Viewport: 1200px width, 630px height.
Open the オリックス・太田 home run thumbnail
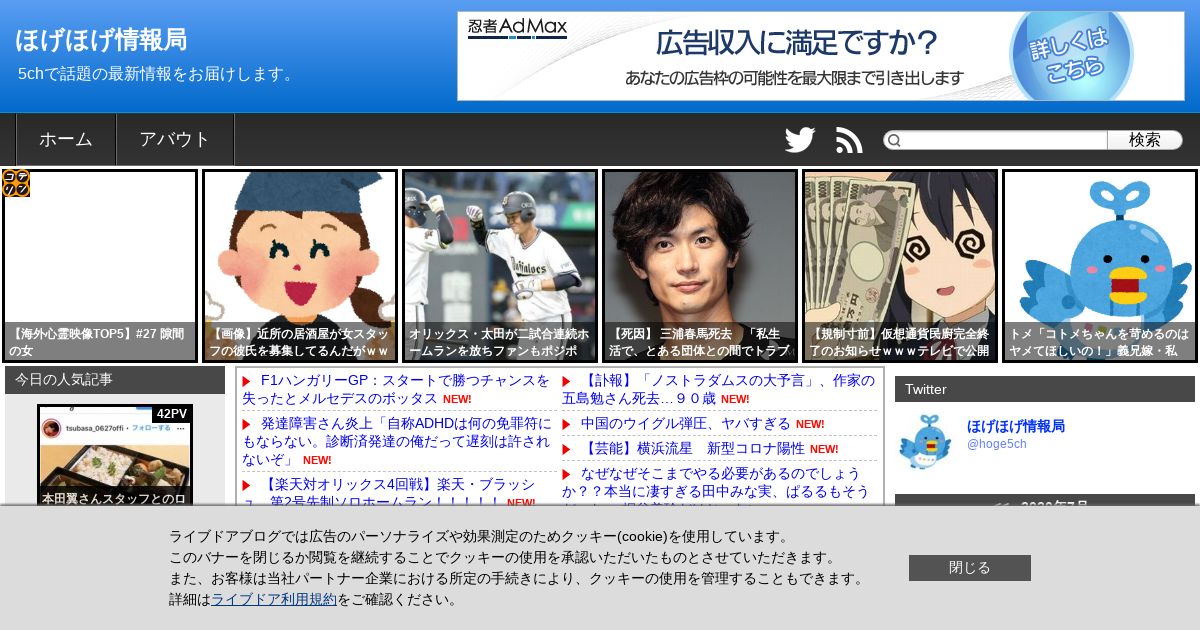click(500, 266)
